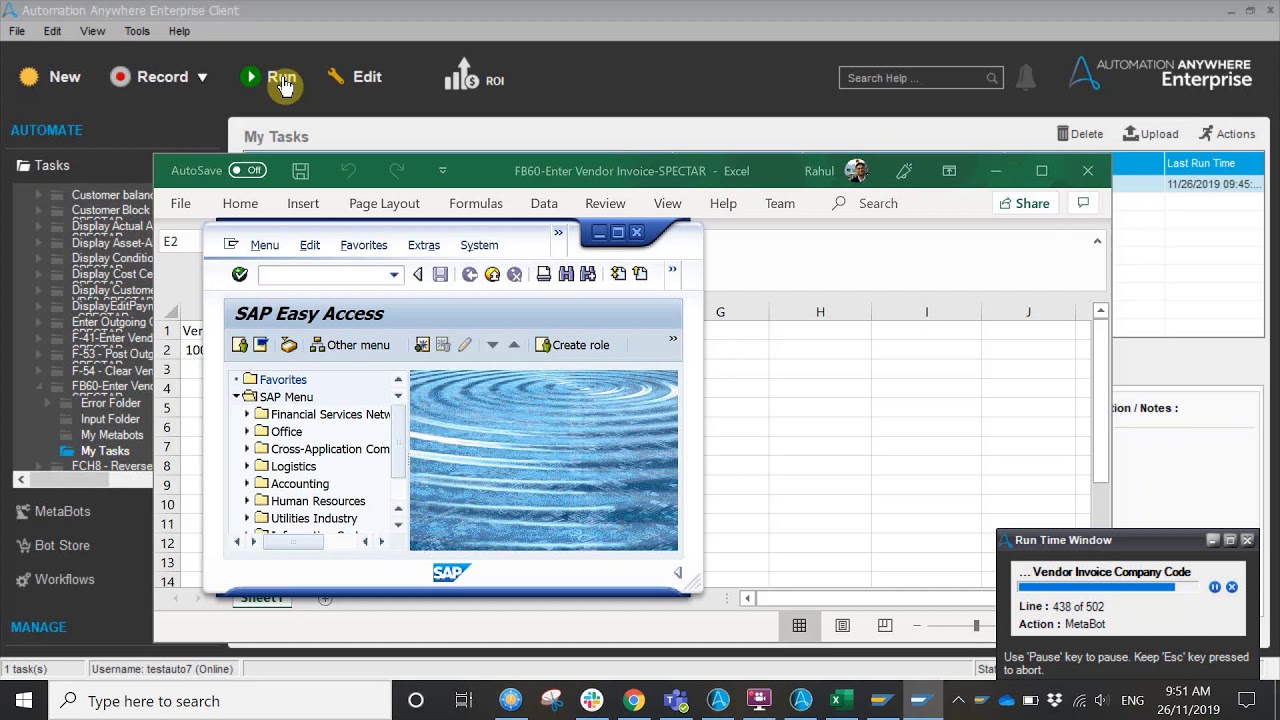
Task: Click the Excel Ribbon Display Options icon
Action: tap(949, 171)
